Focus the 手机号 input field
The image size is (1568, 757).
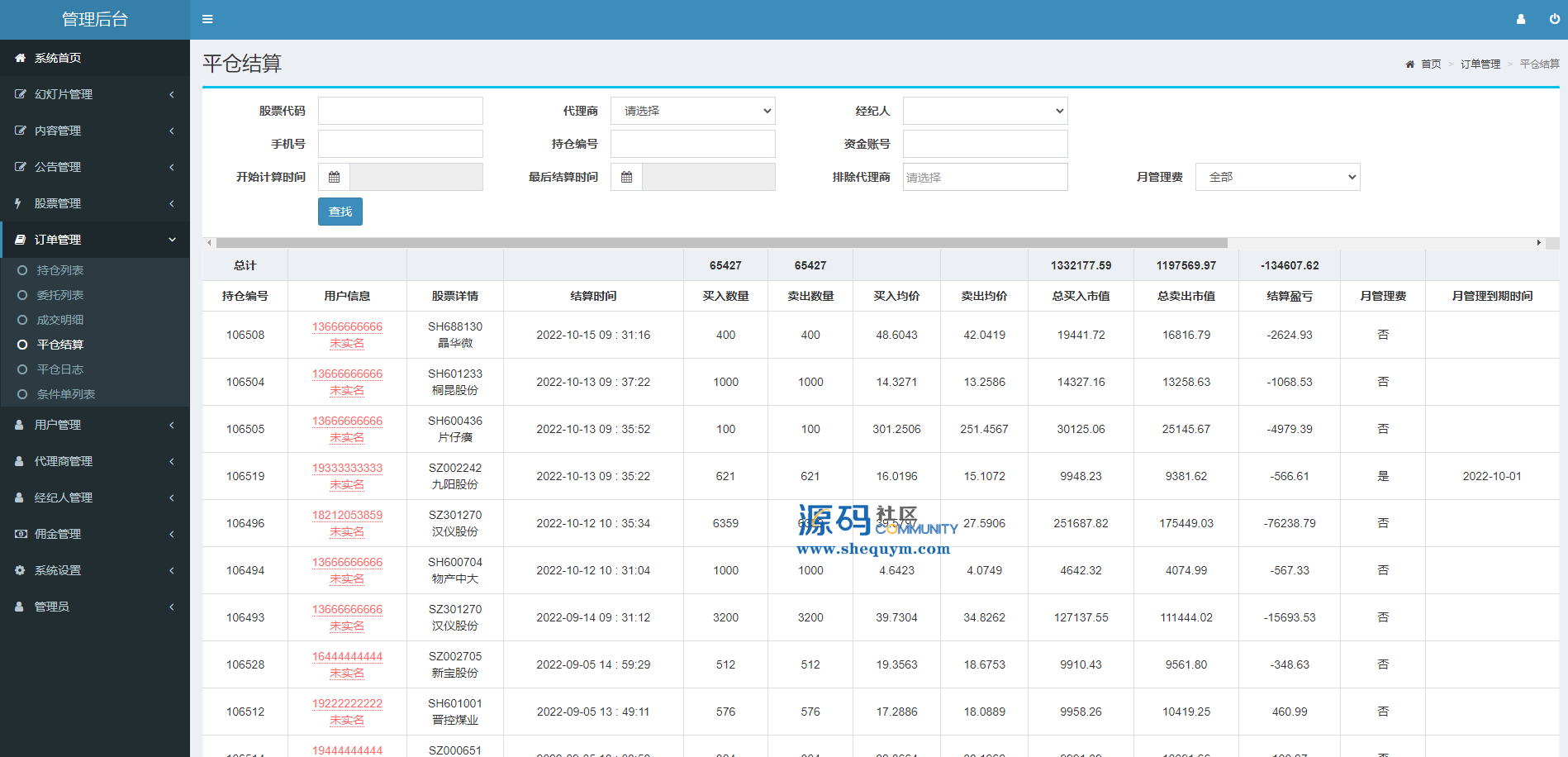[401, 144]
